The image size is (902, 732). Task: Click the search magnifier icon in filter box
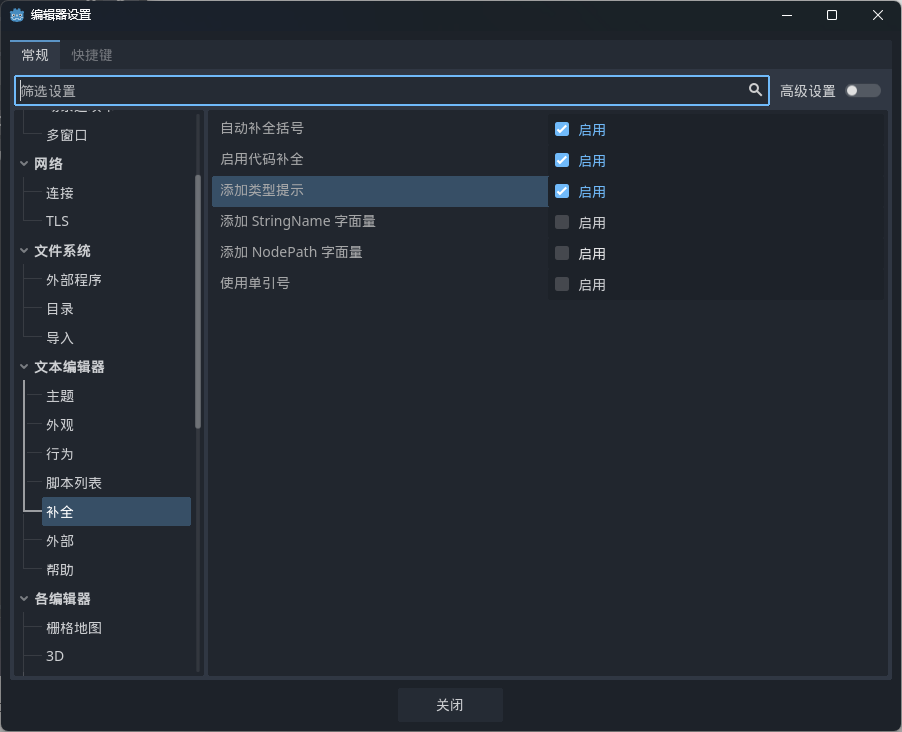[x=755, y=90]
